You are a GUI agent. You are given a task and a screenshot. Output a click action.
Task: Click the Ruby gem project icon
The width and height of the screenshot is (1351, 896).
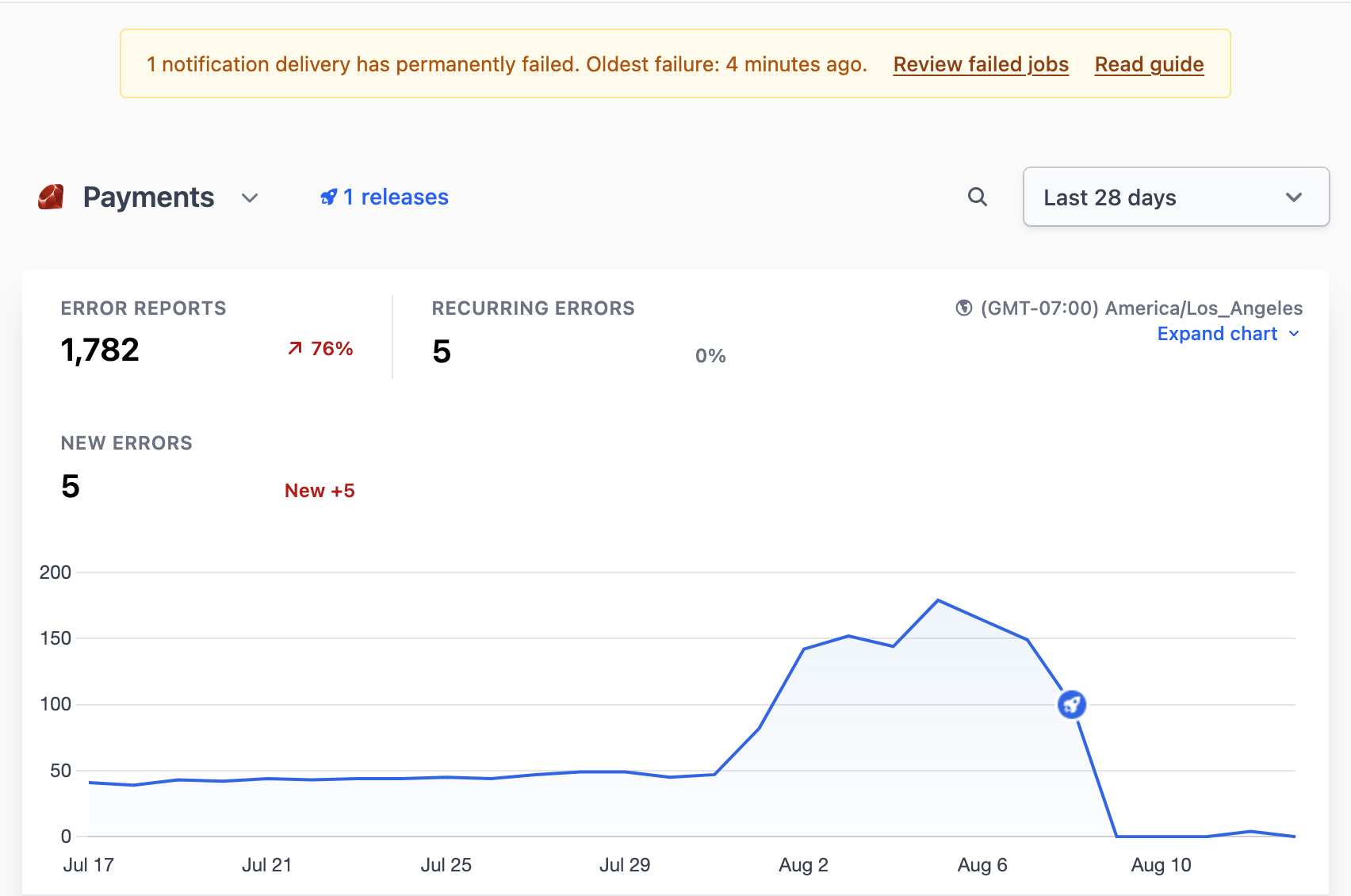[51, 197]
